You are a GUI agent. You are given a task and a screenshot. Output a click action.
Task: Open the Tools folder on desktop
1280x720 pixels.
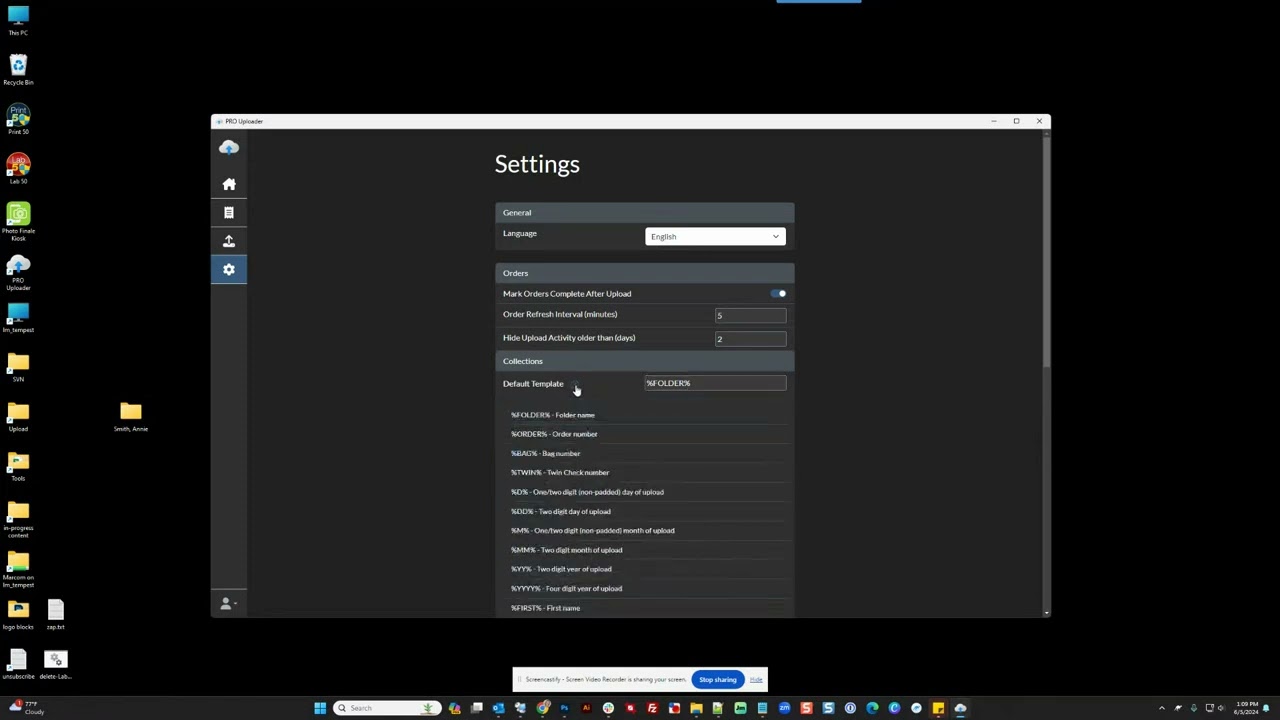pyautogui.click(x=18, y=465)
